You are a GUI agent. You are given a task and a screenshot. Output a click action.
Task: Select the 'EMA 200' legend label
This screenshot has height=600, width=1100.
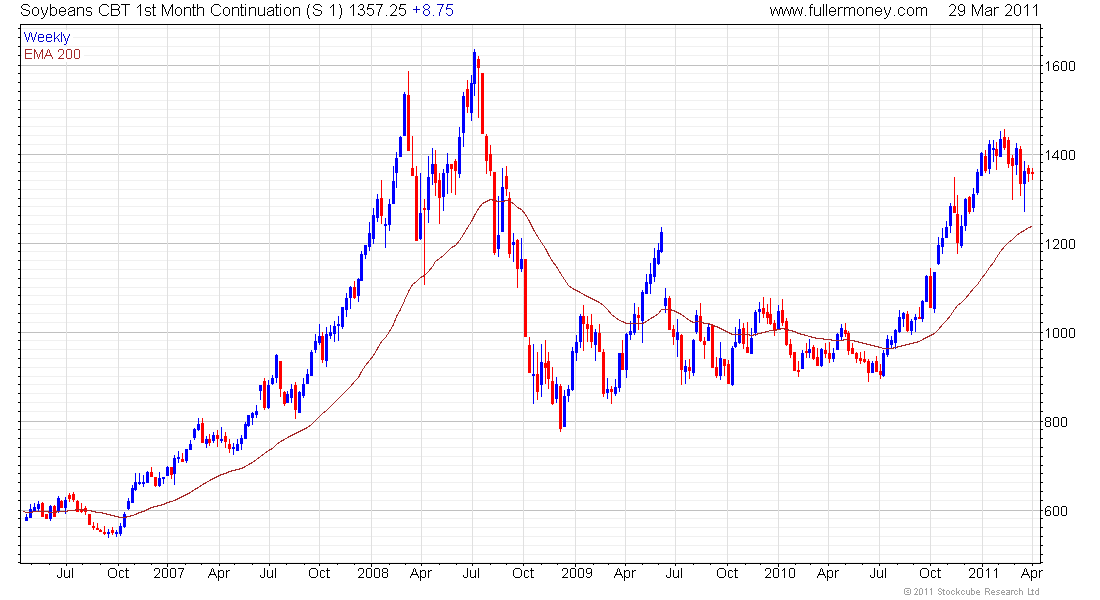tap(53, 54)
